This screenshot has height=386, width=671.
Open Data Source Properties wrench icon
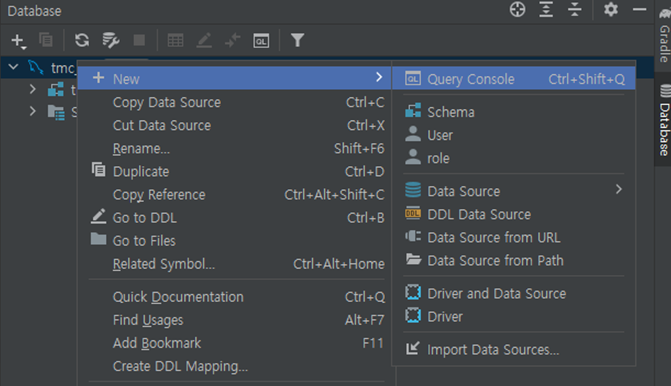pos(111,40)
